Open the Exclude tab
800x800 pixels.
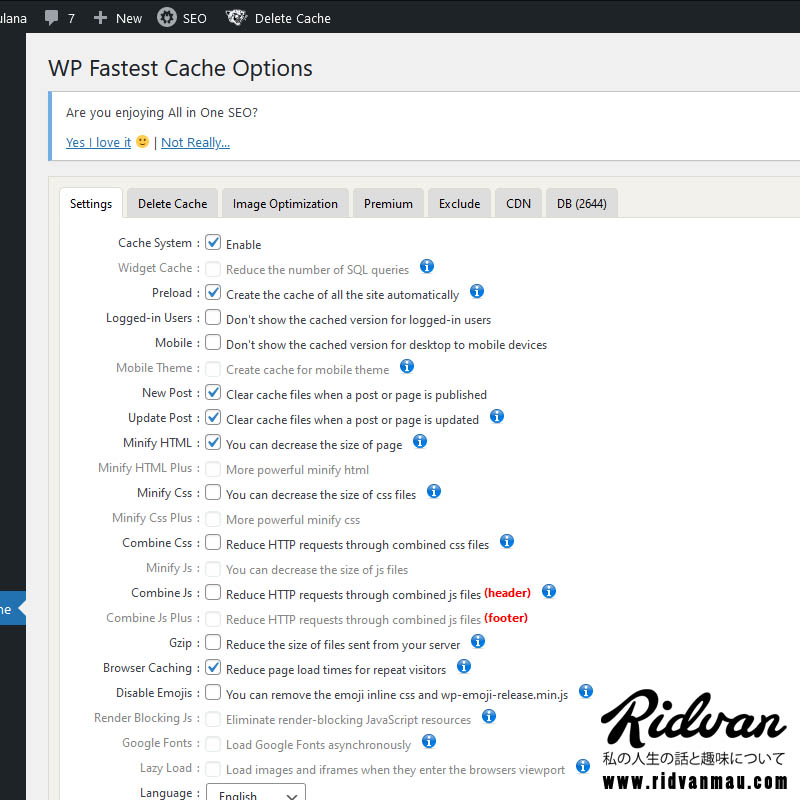(459, 204)
